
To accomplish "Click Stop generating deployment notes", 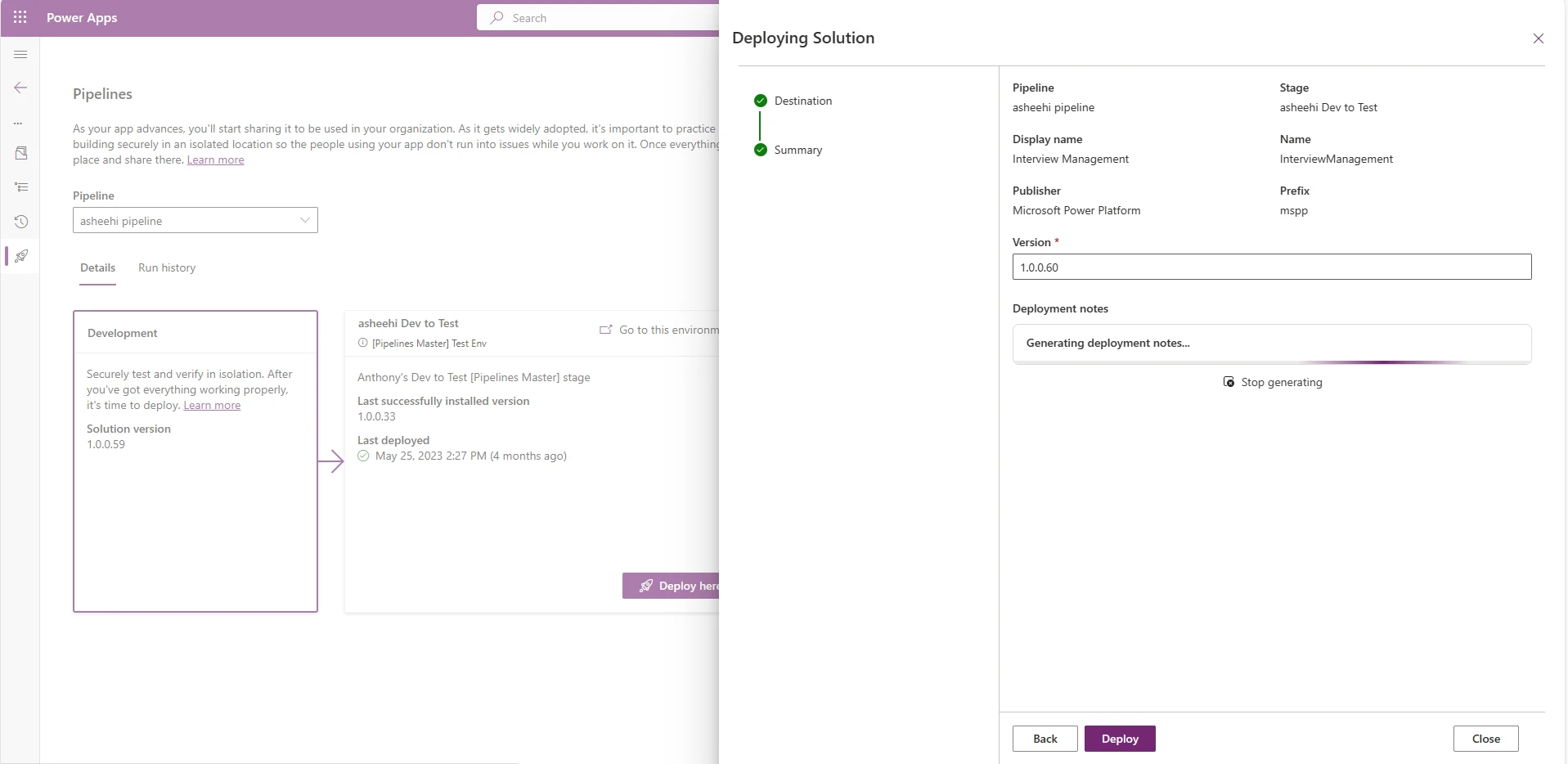I will tap(1272, 382).
